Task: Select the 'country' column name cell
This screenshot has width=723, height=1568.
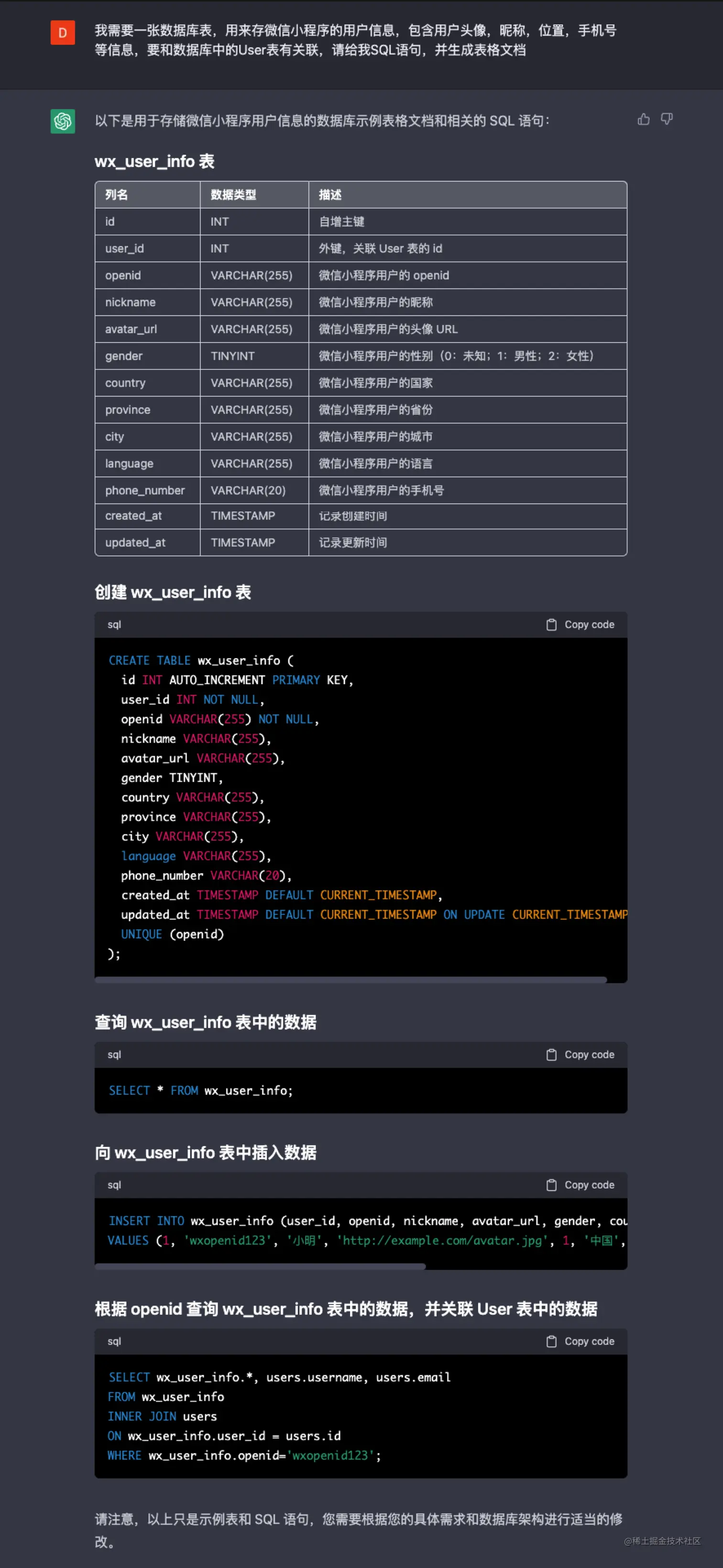Action: pyautogui.click(x=147, y=382)
